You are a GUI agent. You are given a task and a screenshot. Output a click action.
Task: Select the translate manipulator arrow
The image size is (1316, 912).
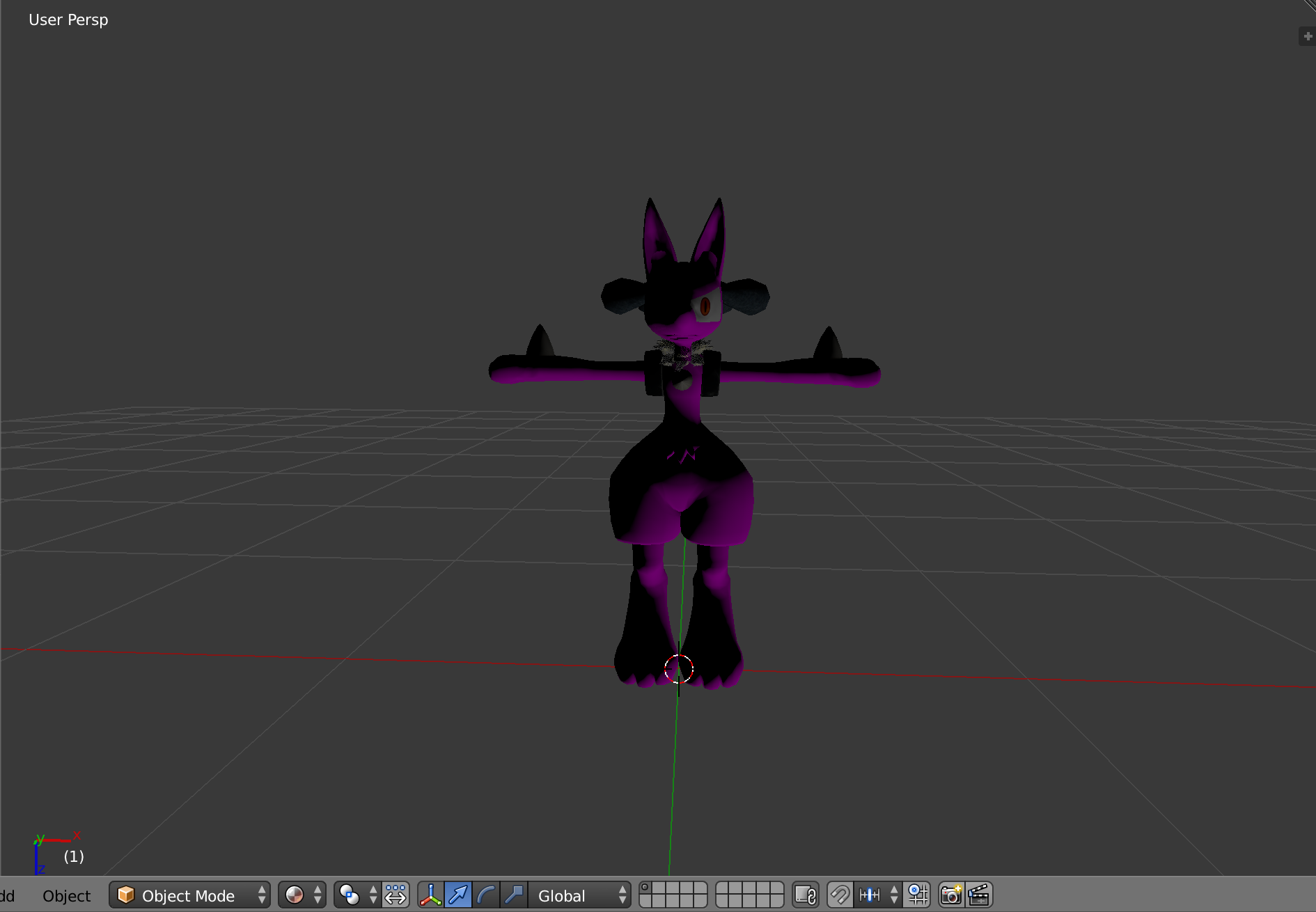click(458, 895)
